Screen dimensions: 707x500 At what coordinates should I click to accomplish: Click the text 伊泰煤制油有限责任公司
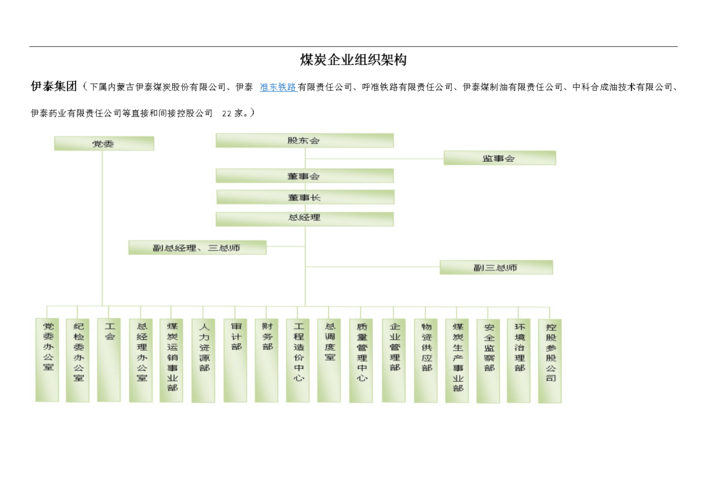coord(513,87)
